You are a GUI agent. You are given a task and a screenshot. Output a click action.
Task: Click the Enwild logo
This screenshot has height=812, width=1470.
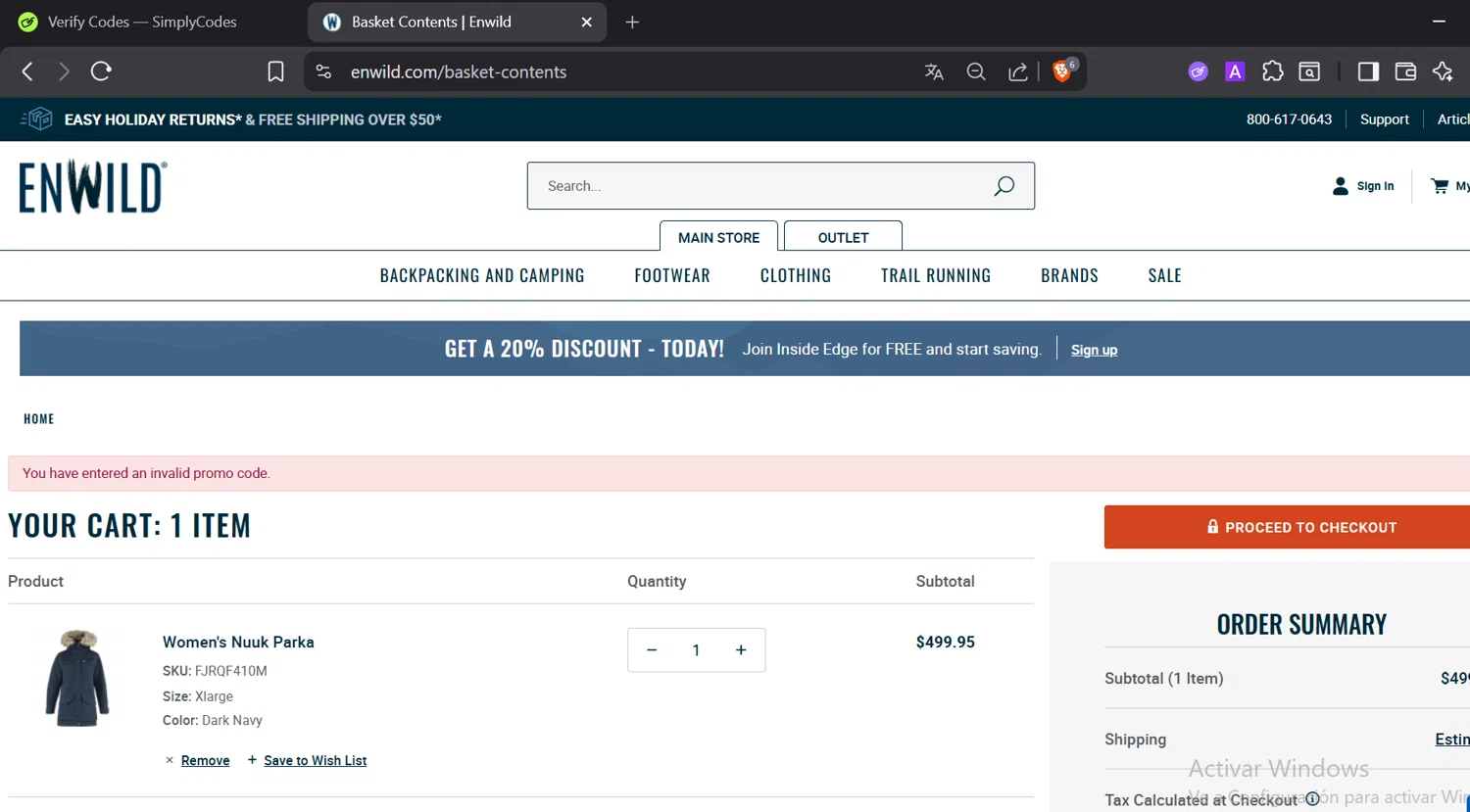pyautogui.click(x=93, y=187)
